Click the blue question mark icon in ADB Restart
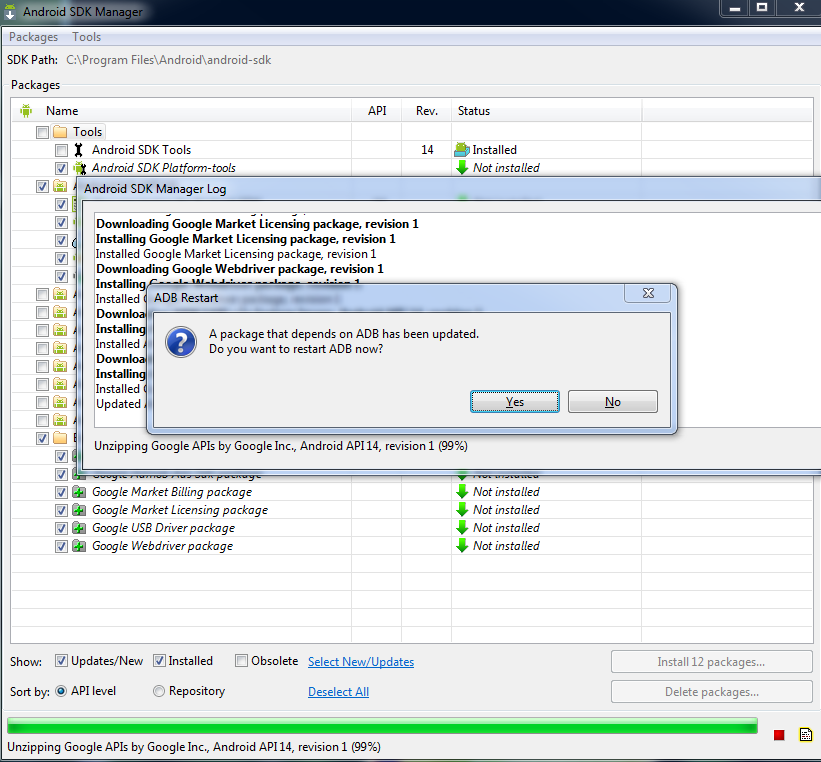This screenshot has height=762, width=821. click(181, 343)
